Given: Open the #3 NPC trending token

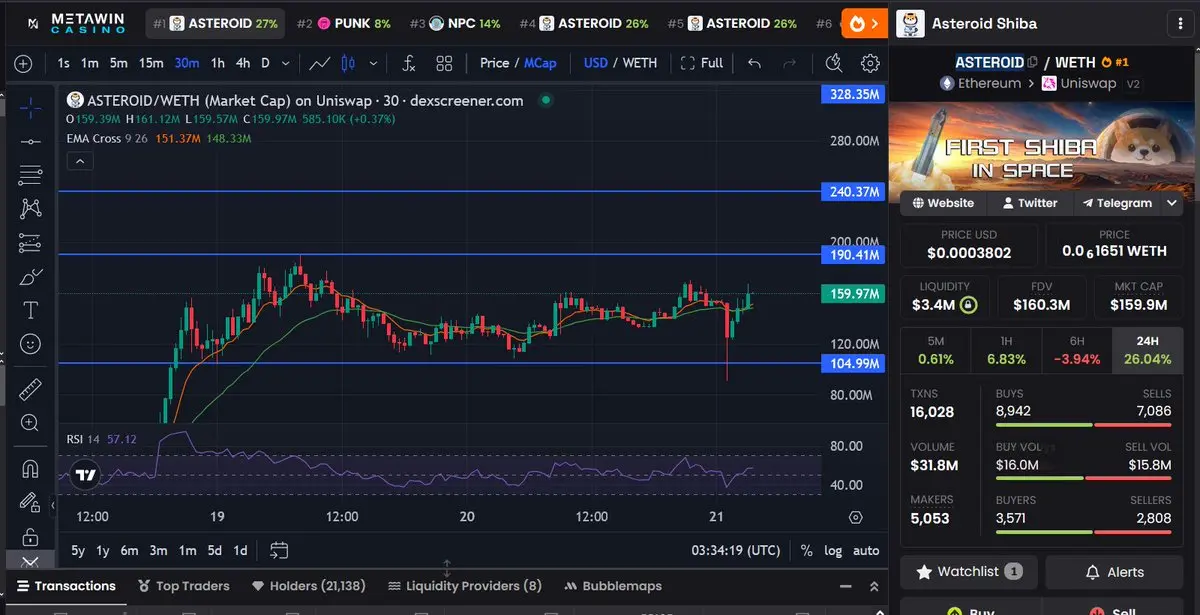Looking at the screenshot, I should 455,23.
